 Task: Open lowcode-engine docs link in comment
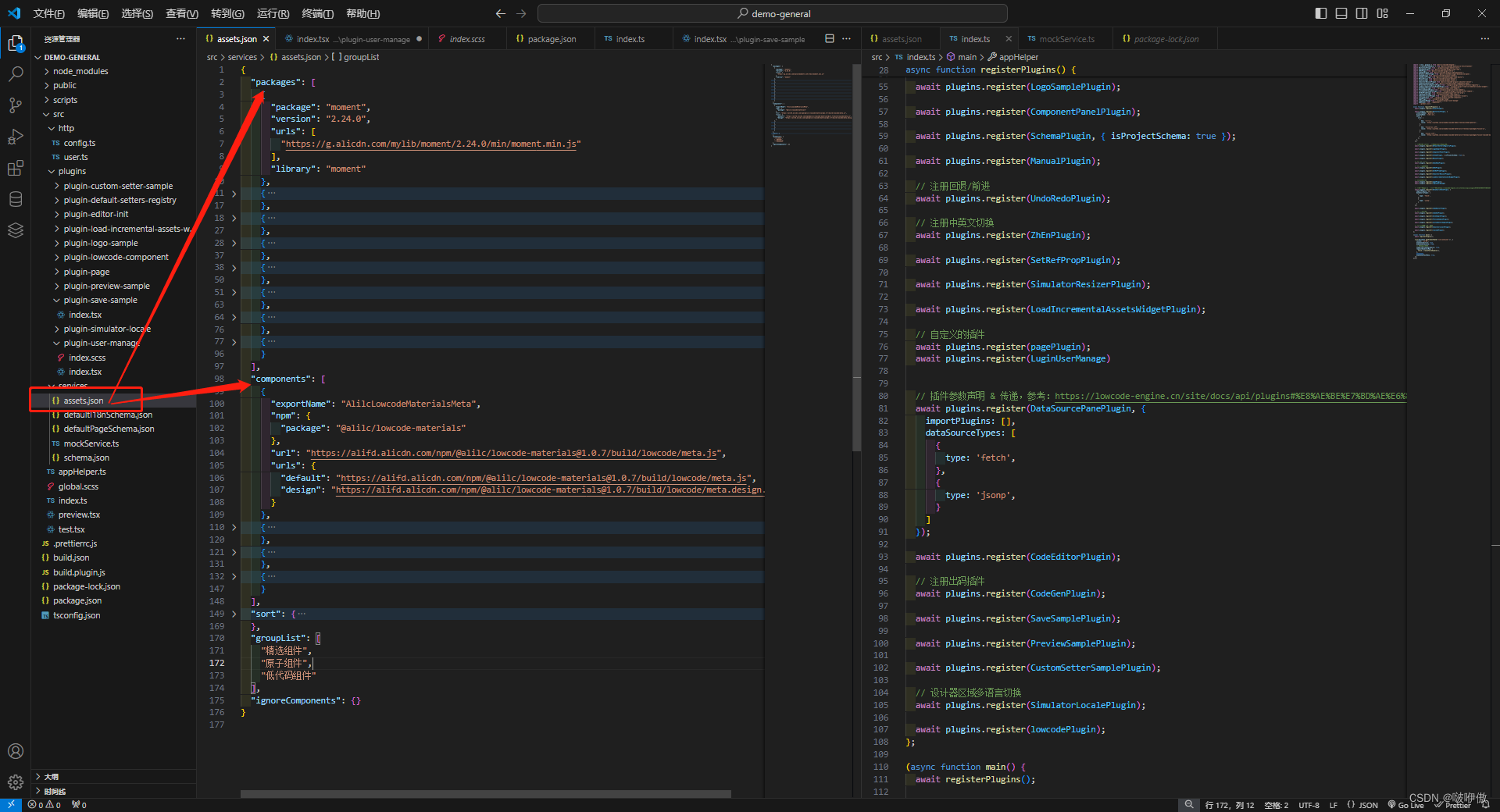pos(1230,396)
